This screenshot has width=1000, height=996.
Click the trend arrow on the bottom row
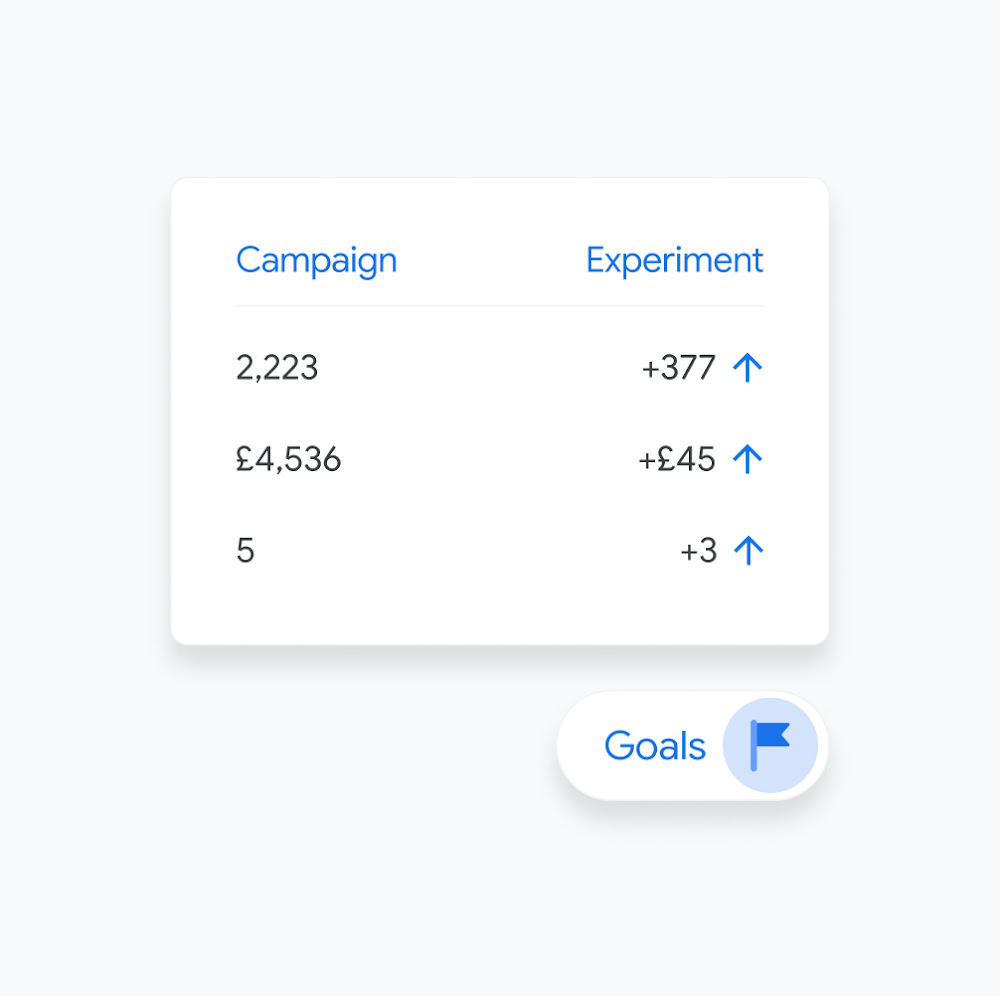pos(748,550)
